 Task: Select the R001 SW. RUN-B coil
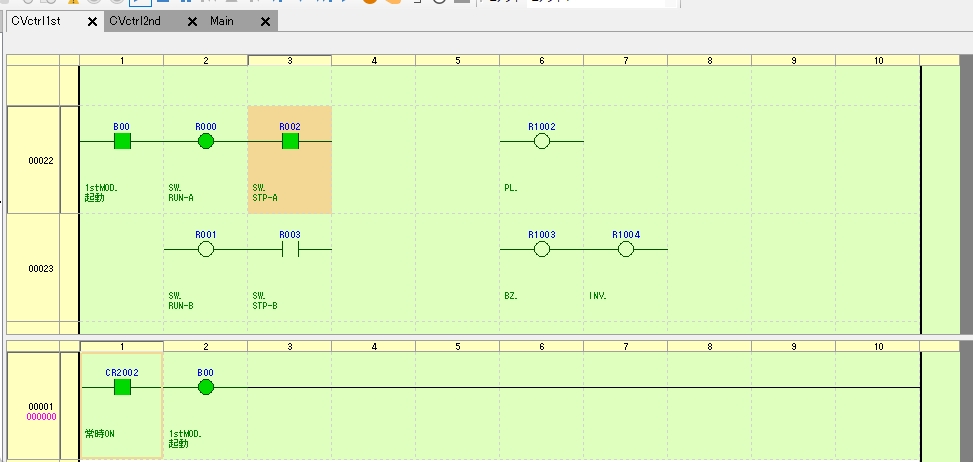coord(206,250)
